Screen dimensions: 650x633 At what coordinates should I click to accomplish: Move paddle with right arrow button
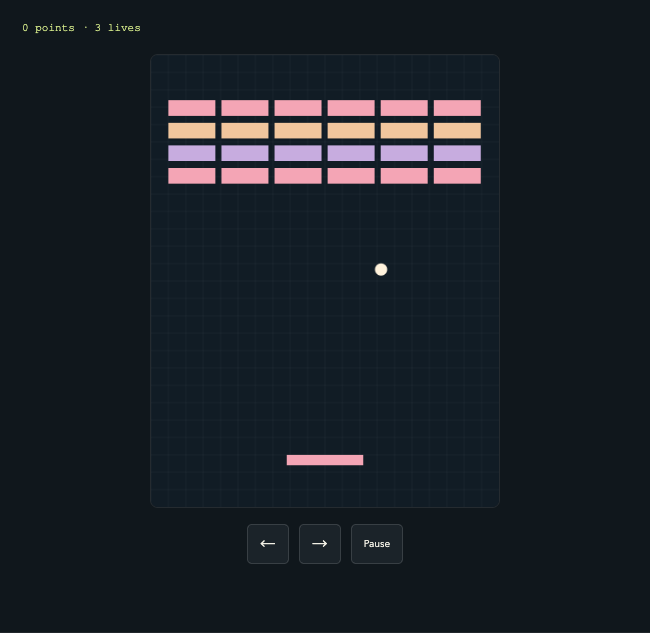(320, 543)
